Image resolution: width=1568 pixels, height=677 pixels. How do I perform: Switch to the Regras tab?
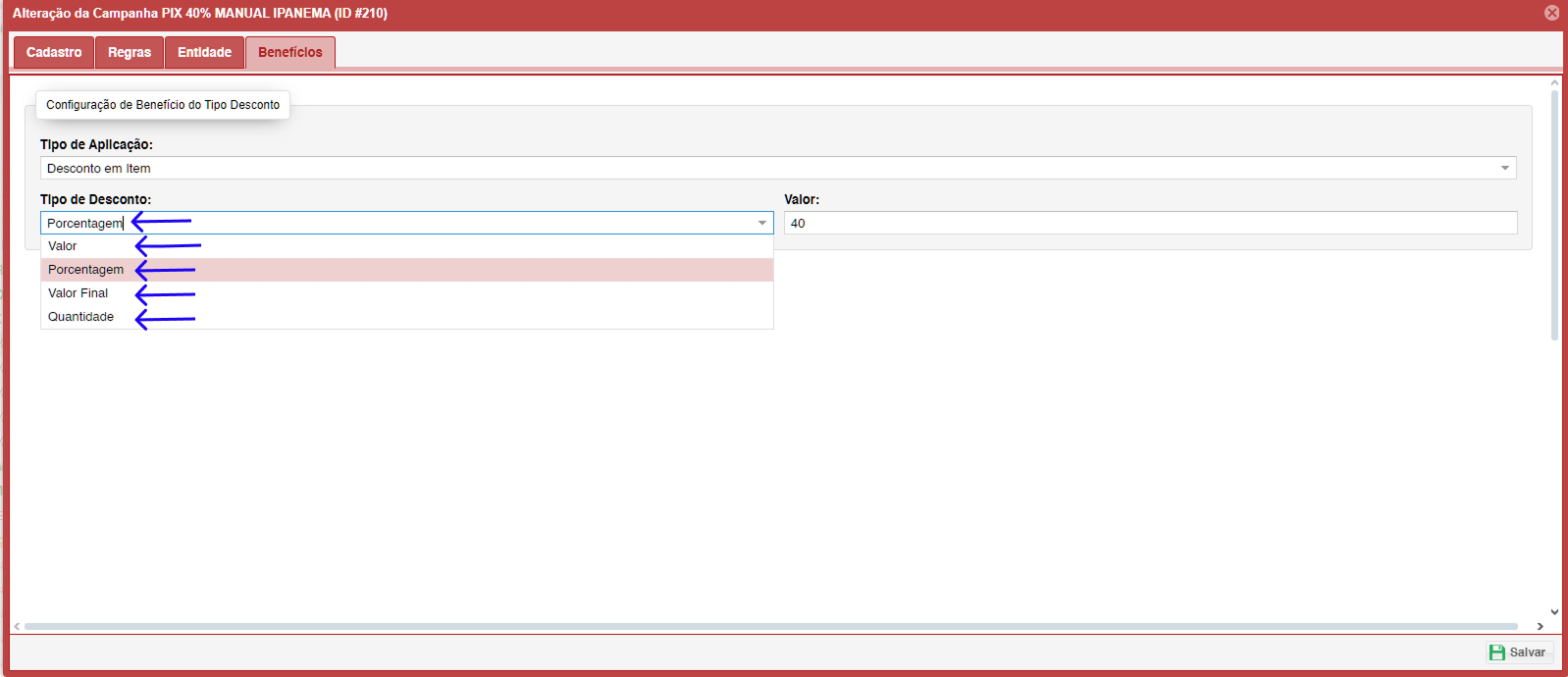130,52
